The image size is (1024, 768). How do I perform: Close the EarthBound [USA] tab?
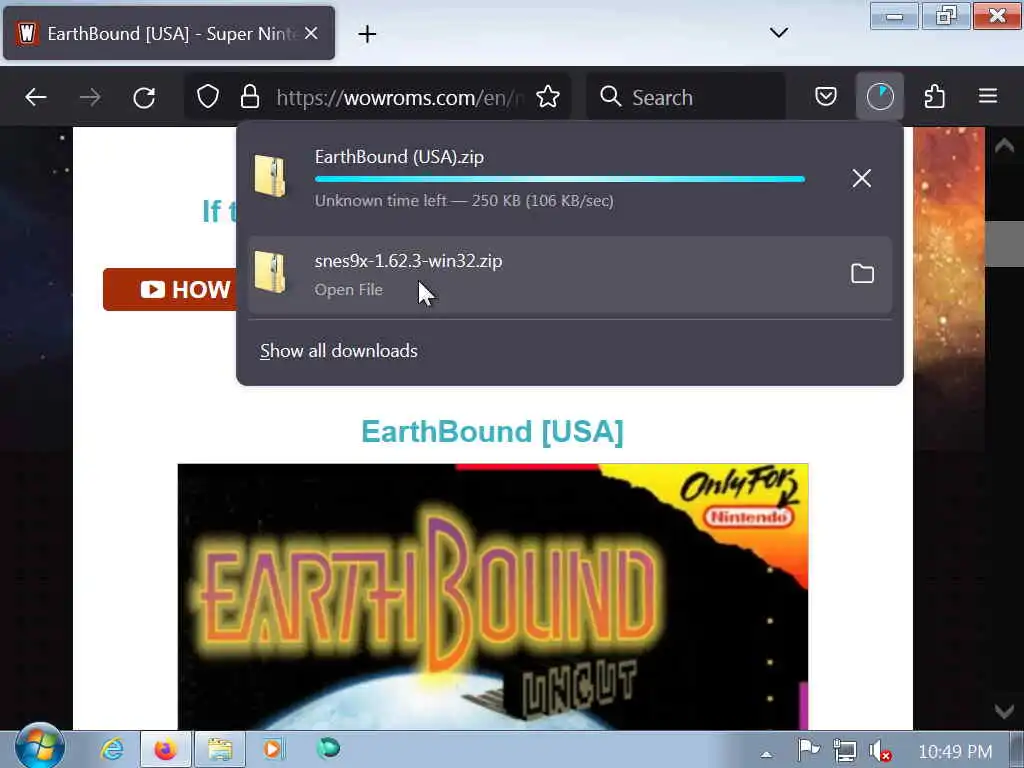point(312,33)
